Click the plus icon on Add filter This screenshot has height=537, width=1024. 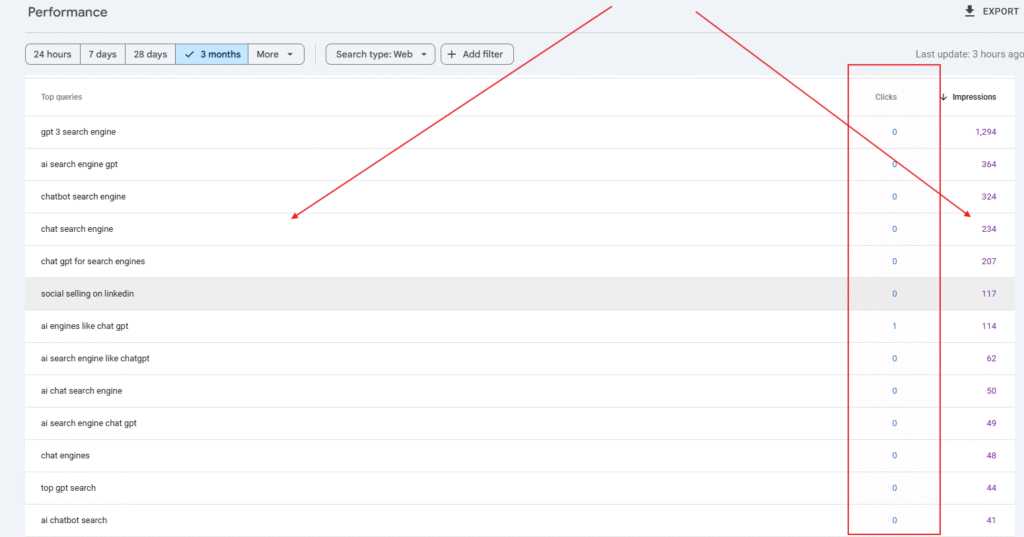[x=452, y=54]
